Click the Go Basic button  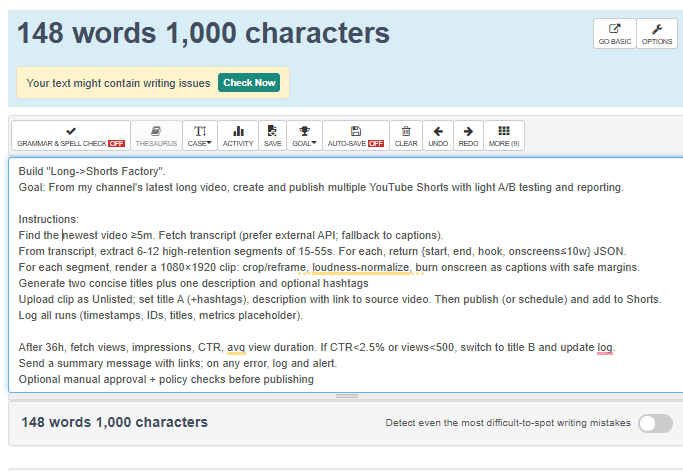614,34
